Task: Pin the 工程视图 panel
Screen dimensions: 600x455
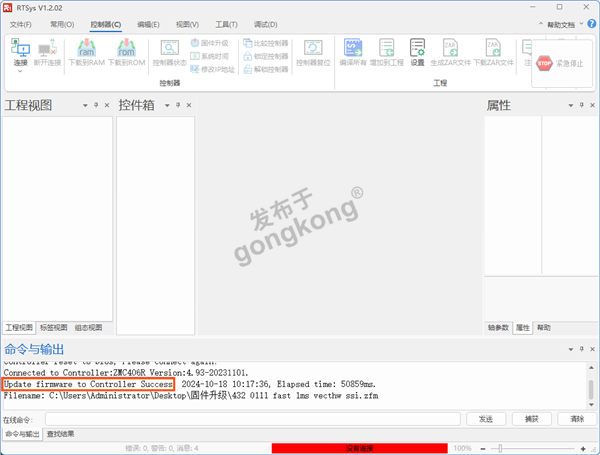Action: click(96, 105)
